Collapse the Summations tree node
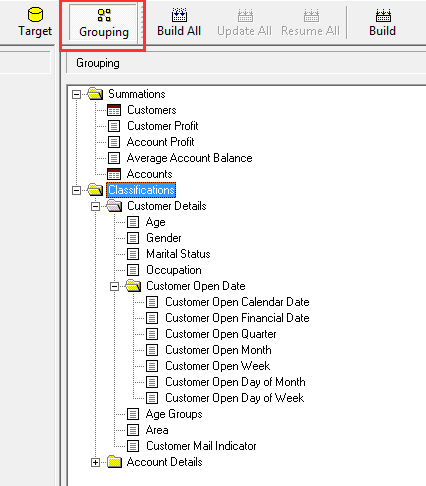This screenshot has height=486, width=426. click(76, 94)
